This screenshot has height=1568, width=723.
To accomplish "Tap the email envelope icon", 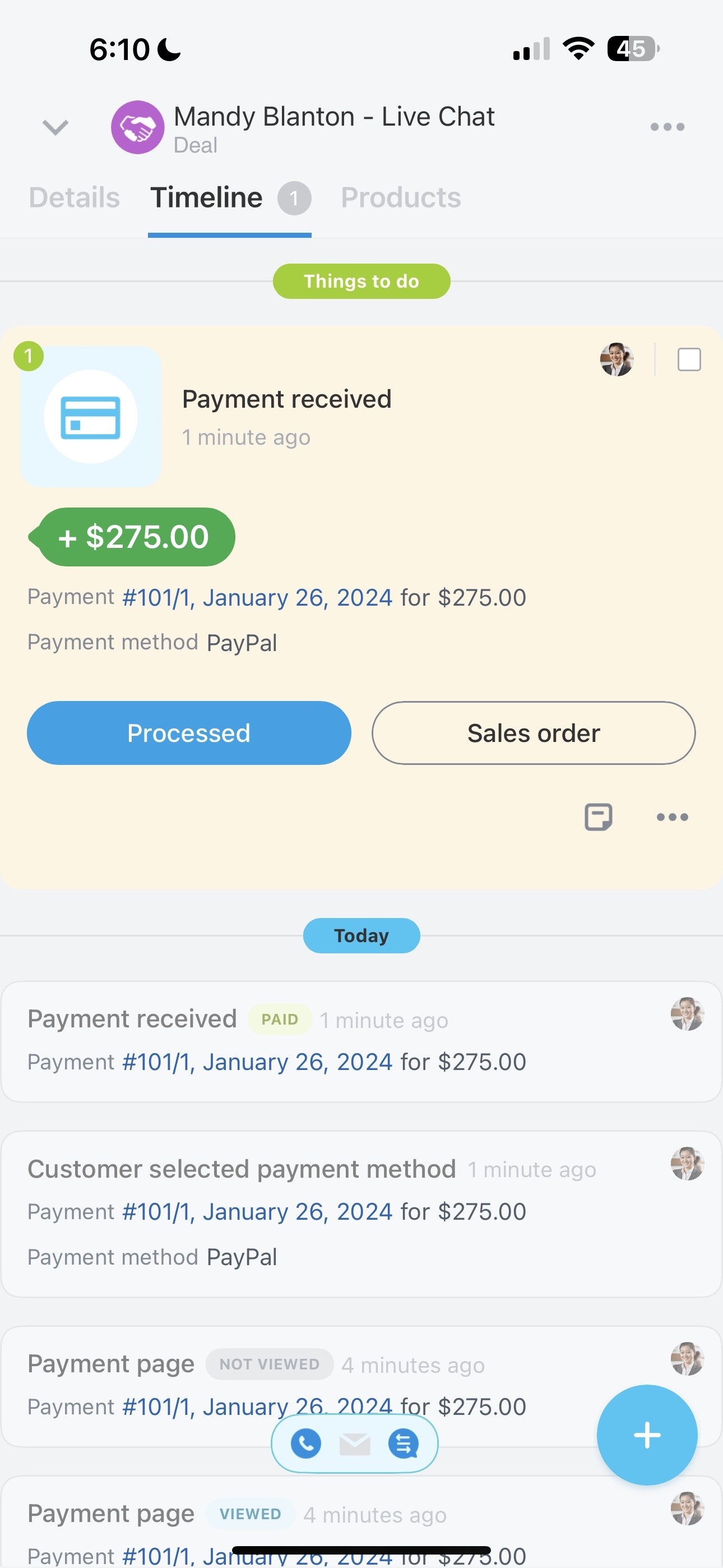I will click(x=355, y=1443).
